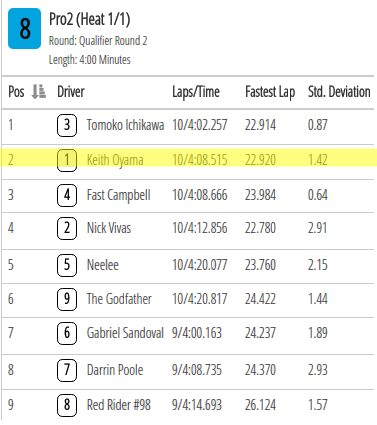Viewport: 377px width, 425px height.
Task: Sort by the Driver column header
Action: [x=71, y=92]
